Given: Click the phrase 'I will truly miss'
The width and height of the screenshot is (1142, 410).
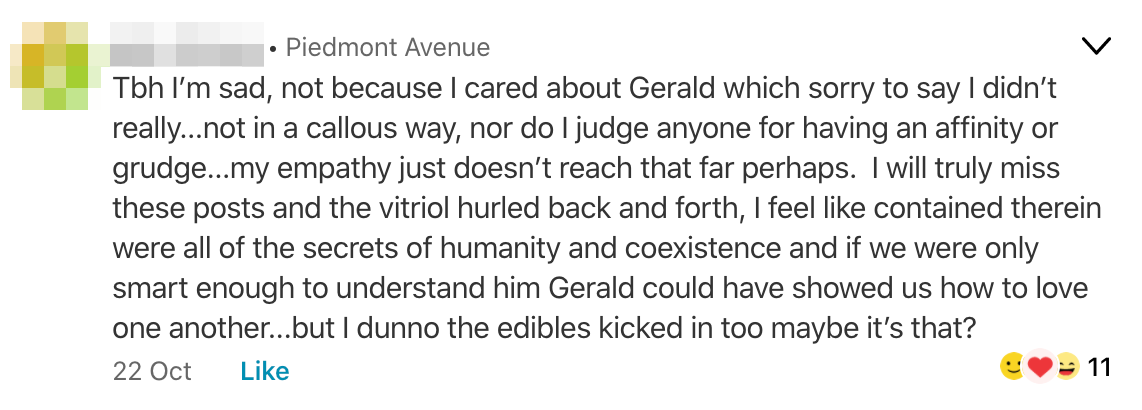Looking at the screenshot, I should [x=965, y=168].
